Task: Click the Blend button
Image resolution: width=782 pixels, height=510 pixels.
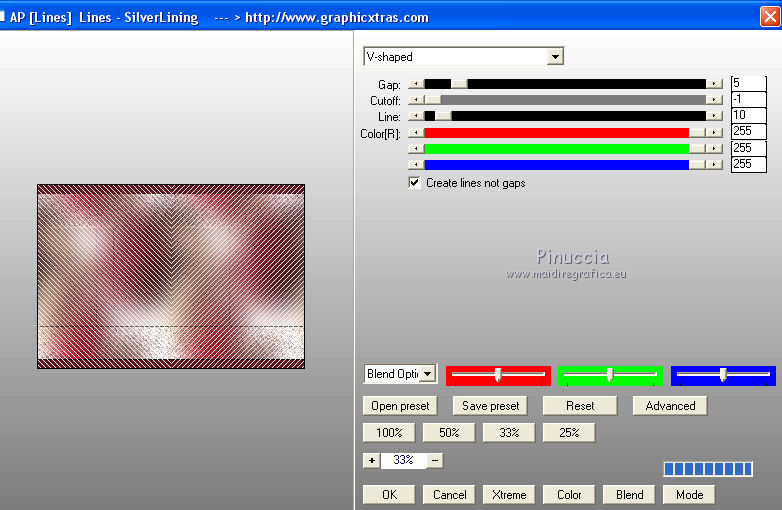Action: pyautogui.click(x=629, y=495)
